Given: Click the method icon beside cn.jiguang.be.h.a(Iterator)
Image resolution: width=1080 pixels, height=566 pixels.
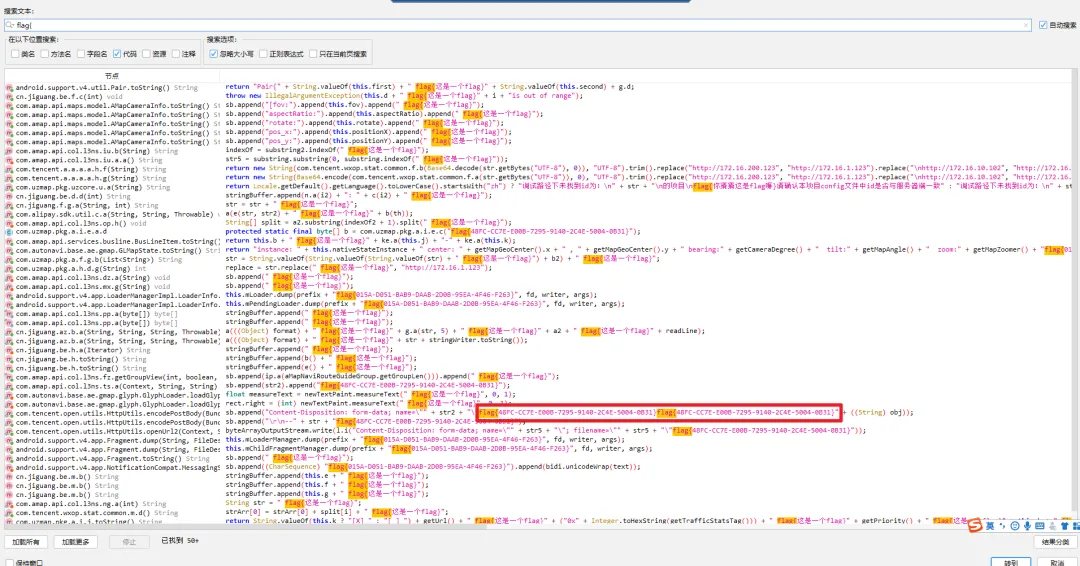Looking at the screenshot, I should (10, 350).
